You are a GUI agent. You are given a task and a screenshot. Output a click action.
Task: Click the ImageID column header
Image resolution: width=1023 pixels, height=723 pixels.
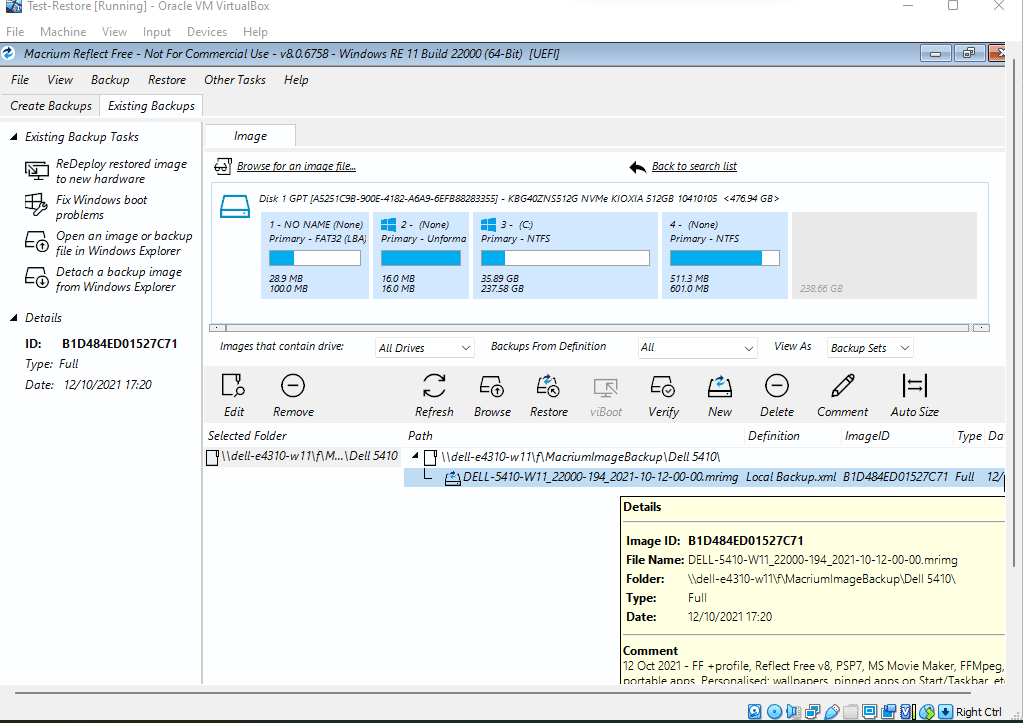[866, 436]
